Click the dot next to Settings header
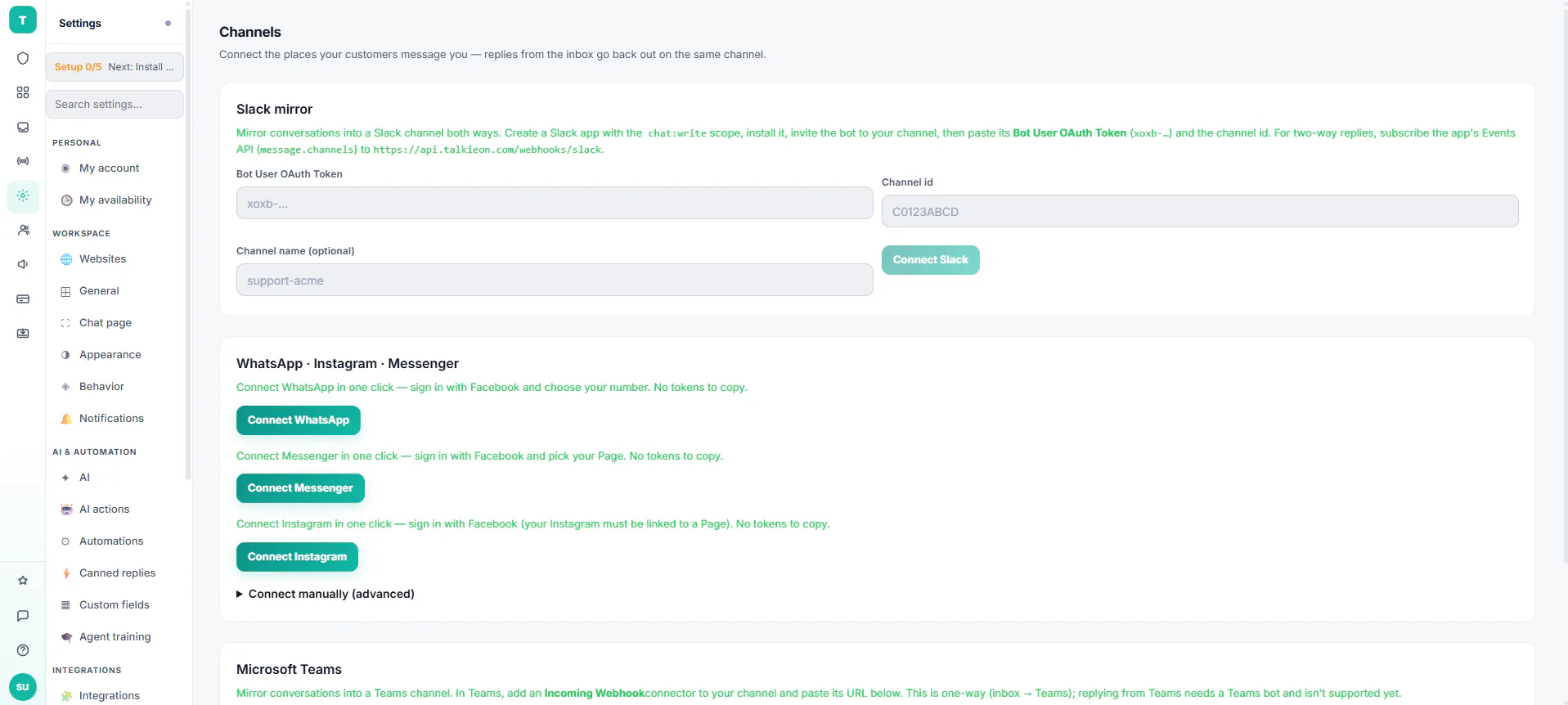This screenshot has width=1568, height=705. 168,23
